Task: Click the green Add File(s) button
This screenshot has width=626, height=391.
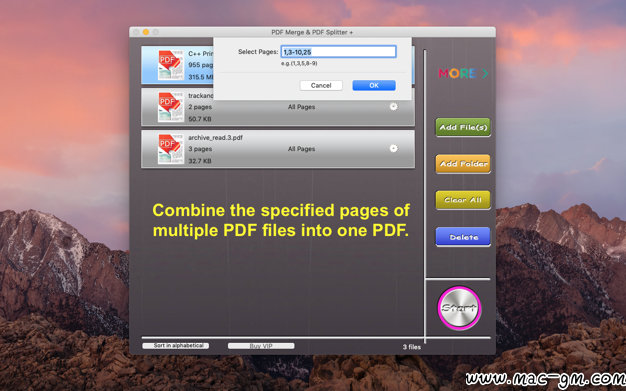Action: coord(463,127)
